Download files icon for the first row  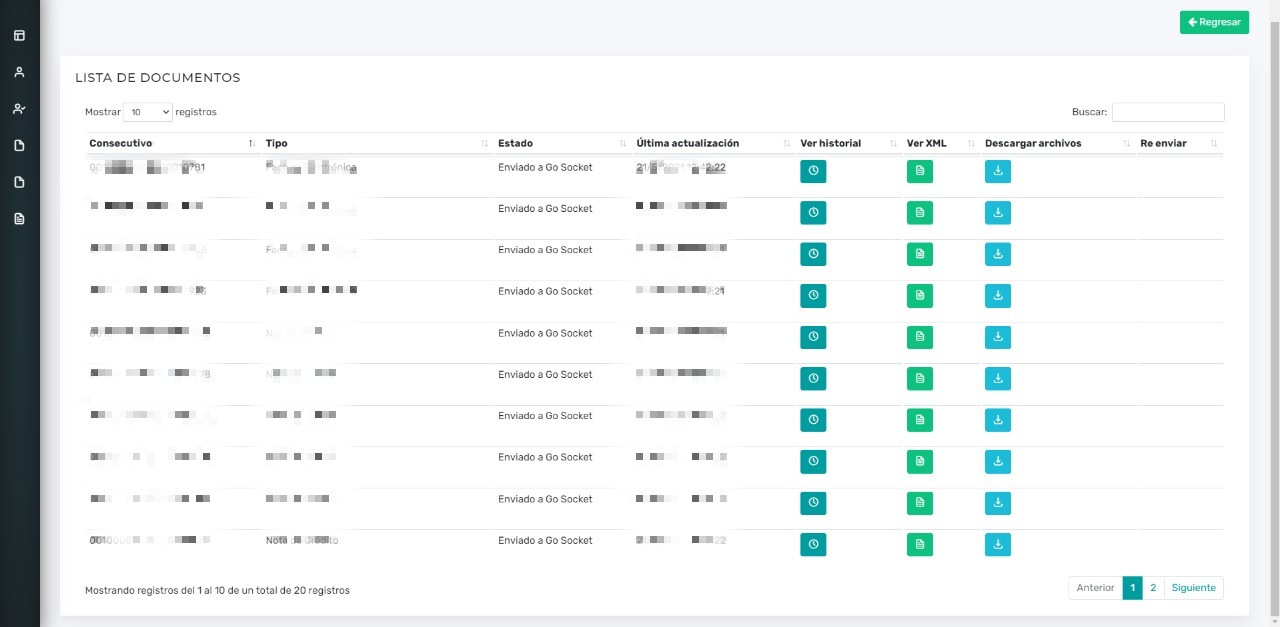point(998,171)
